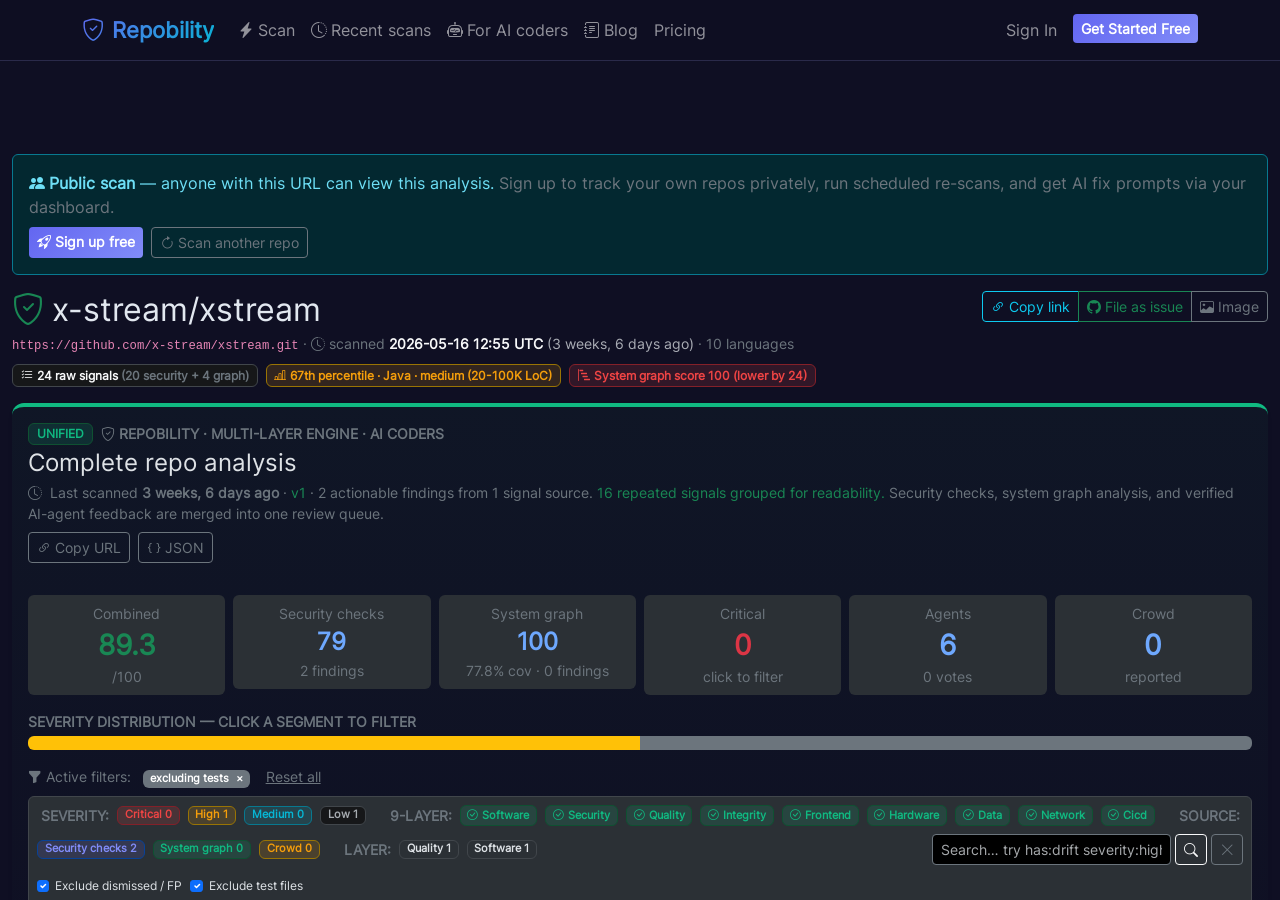1280x900 pixels.
Task: Click the funnel icon by Active filters
Action: [x=35, y=777]
